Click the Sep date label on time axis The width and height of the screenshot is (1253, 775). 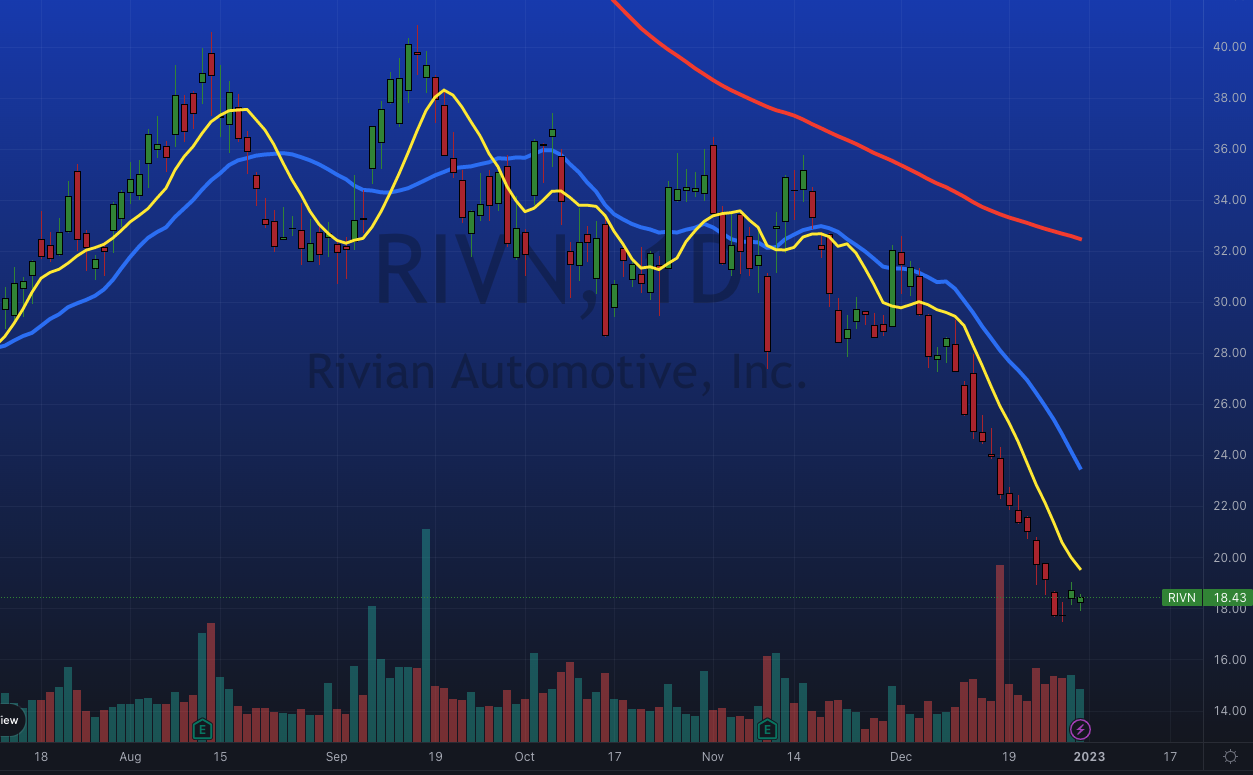336,757
